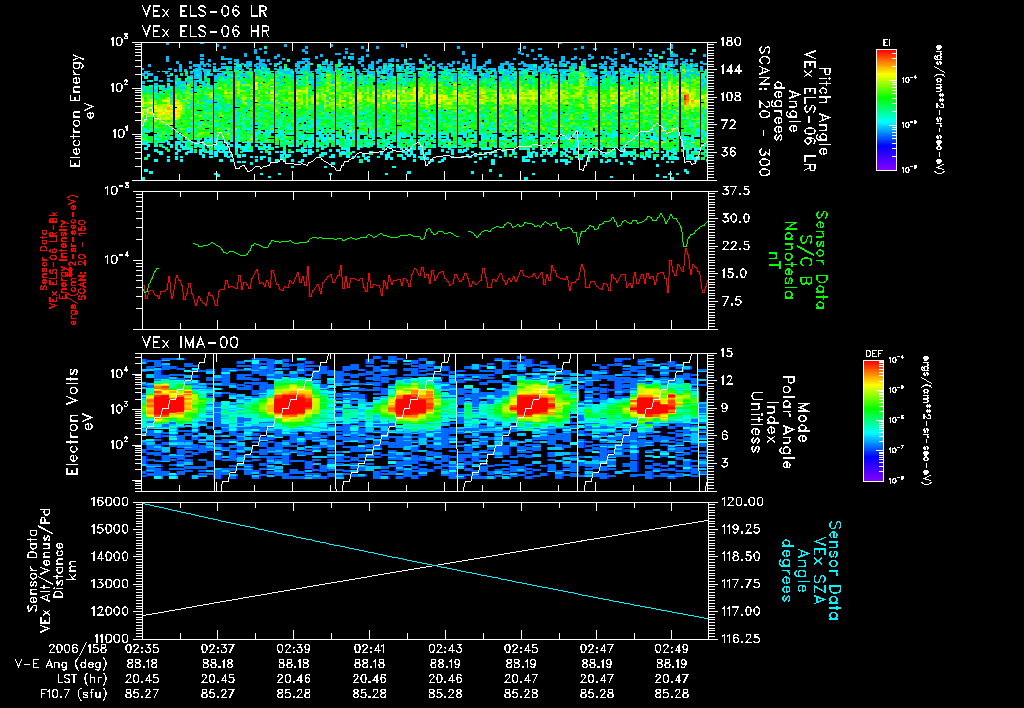Click the 16000 km distance tick
Viewport: 1024px width, 708px height.
pyautogui.click(x=110, y=502)
